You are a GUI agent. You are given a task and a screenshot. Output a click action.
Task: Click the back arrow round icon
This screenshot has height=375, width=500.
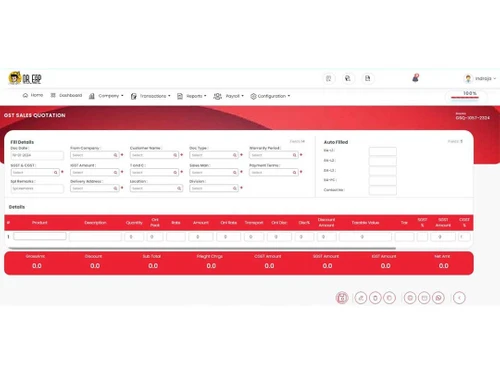tap(459, 298)
